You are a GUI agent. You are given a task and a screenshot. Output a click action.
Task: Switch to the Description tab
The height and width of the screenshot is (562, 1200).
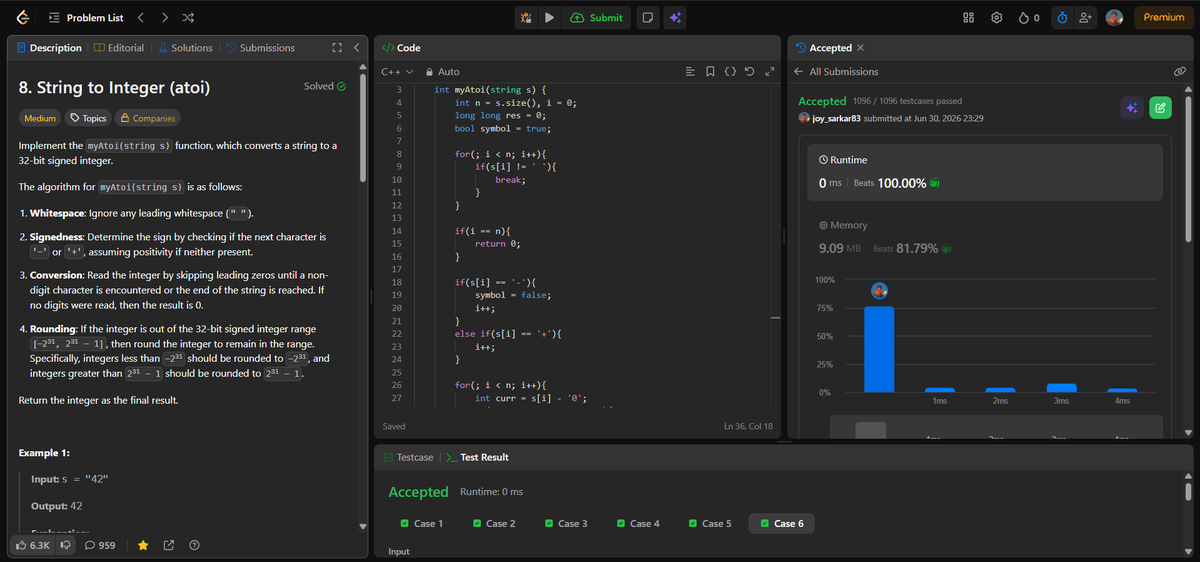tap(50, 48)
